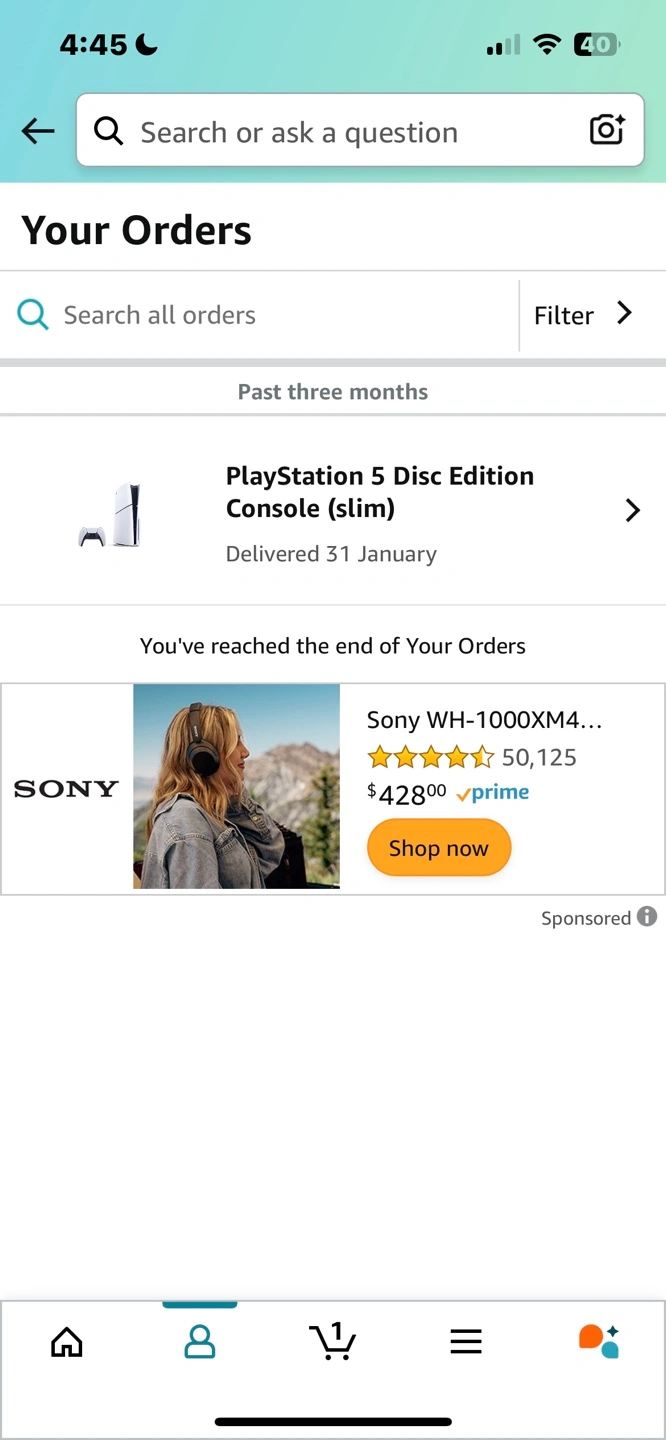Viewport: 666px width, 1440px height.
Task: Tap the back arrow icon
Action: click(38, 131)
